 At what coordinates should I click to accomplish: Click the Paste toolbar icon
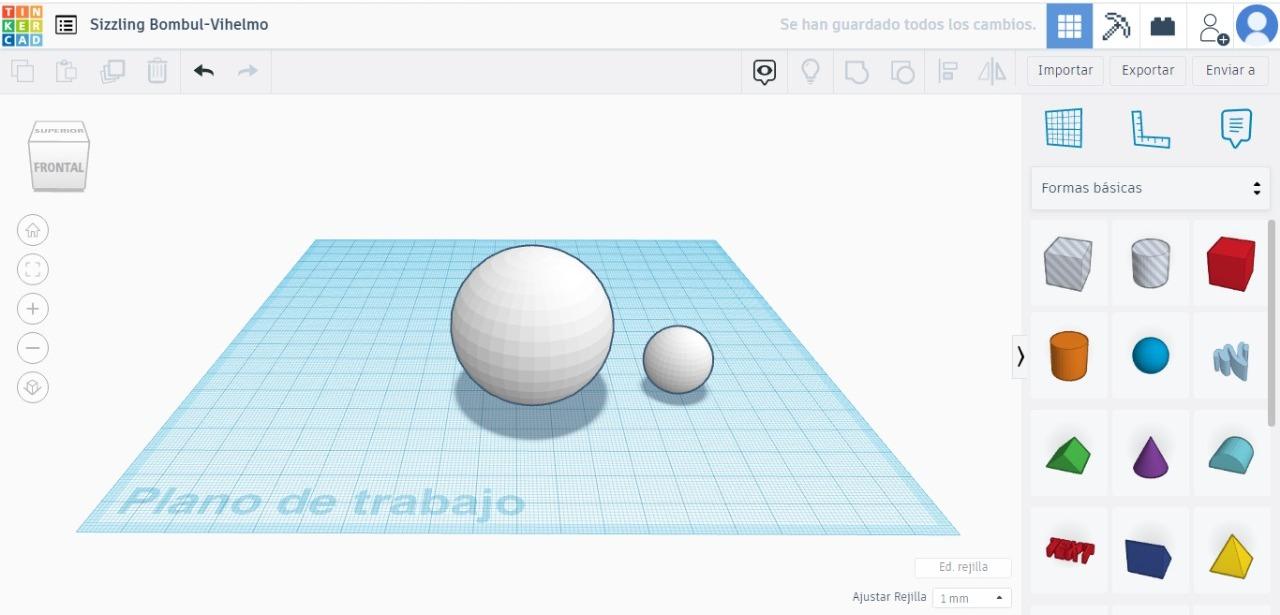point(67,71)
